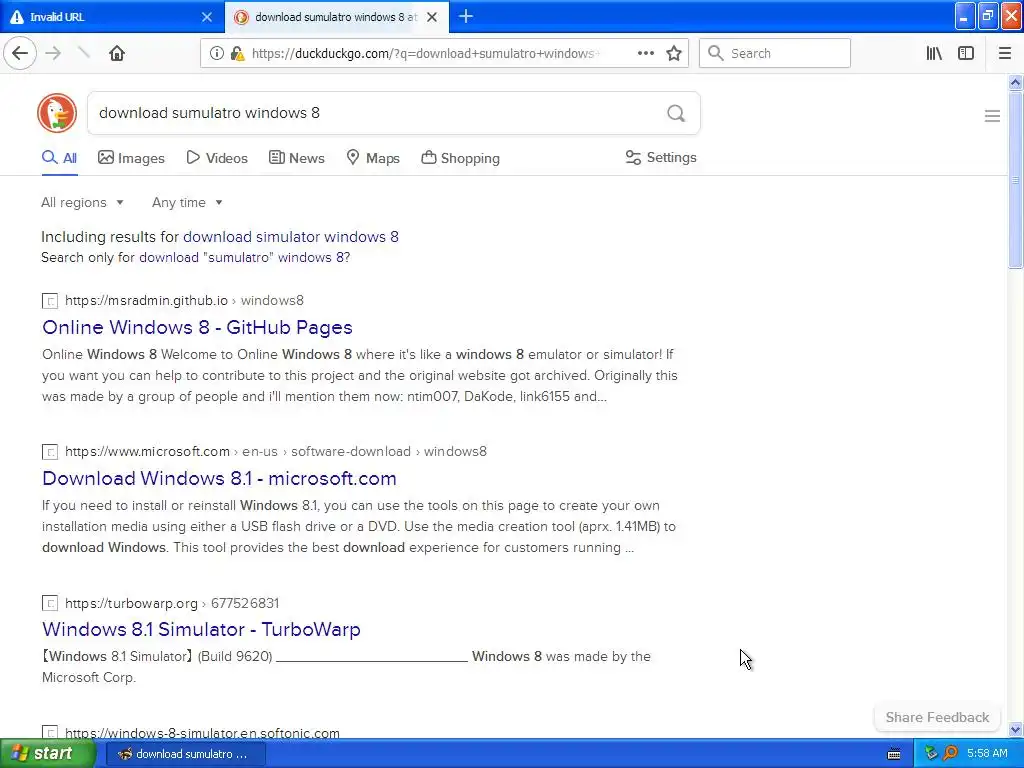This screenshot has width=1024, height=768.
Task: Switch to the Invalid URL tab
Action: coord(112,17)
